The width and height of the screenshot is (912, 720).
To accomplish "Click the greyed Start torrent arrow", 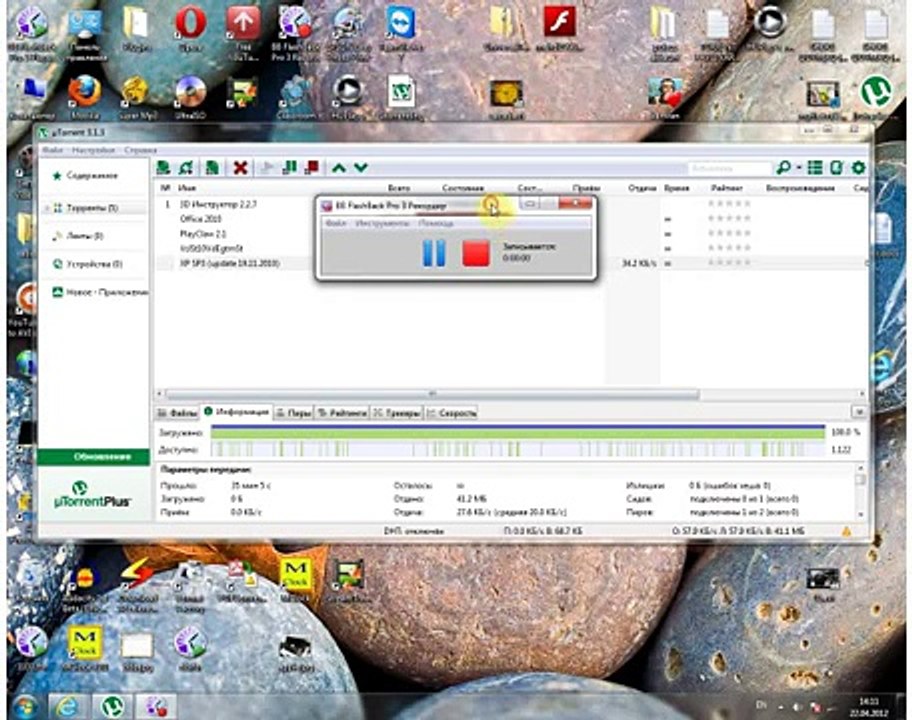I will (x=267, y=168).
